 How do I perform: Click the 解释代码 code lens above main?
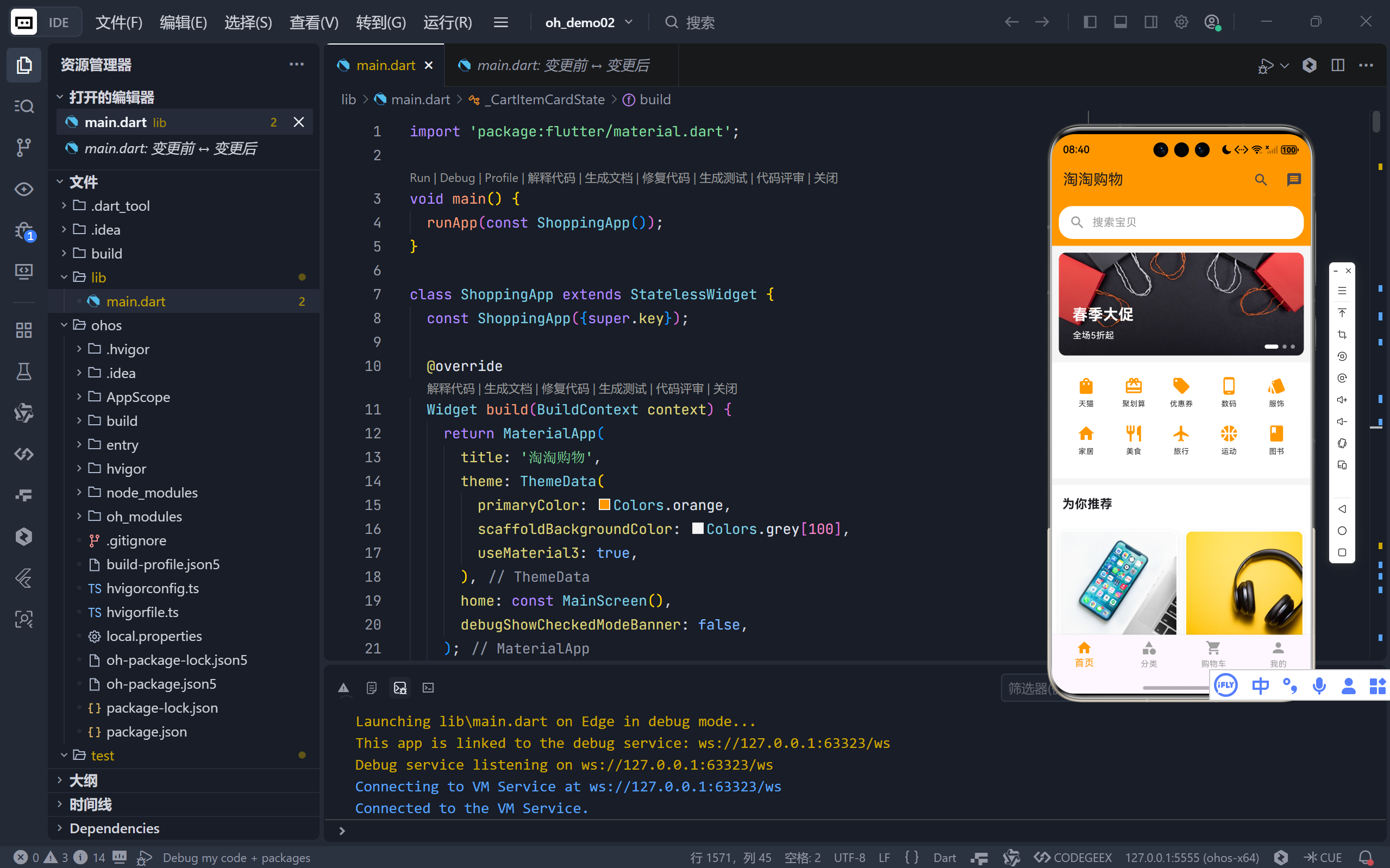coord(550,178)
